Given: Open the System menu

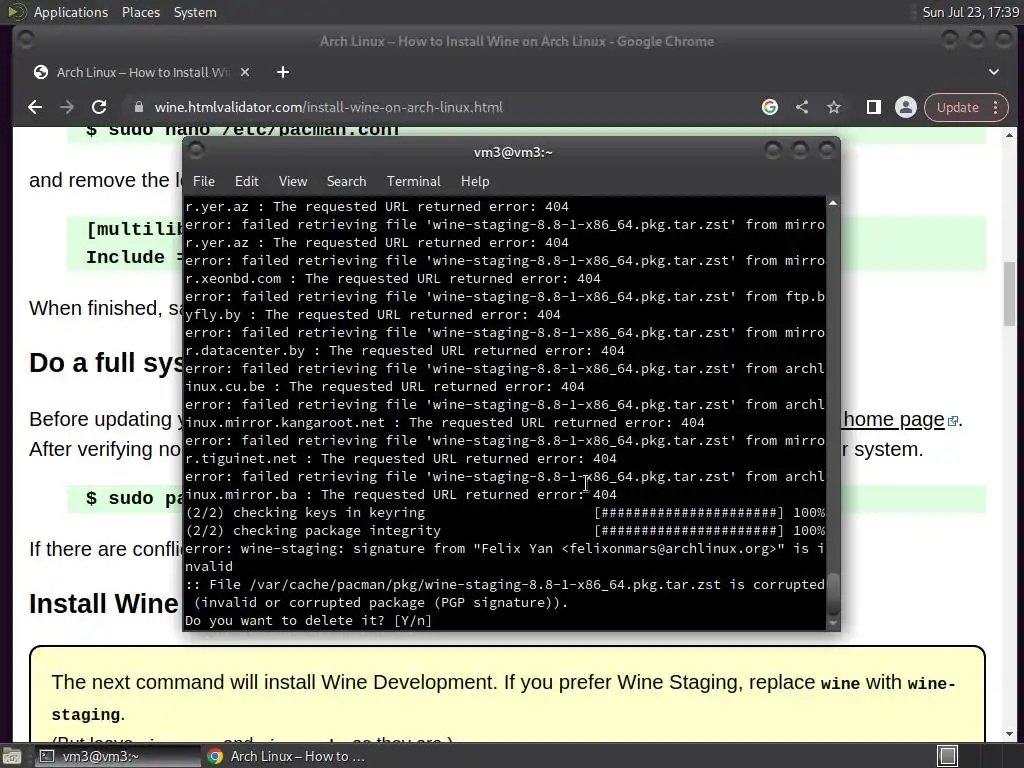Looking at the screenshot, I should click(x=195, y=12).
